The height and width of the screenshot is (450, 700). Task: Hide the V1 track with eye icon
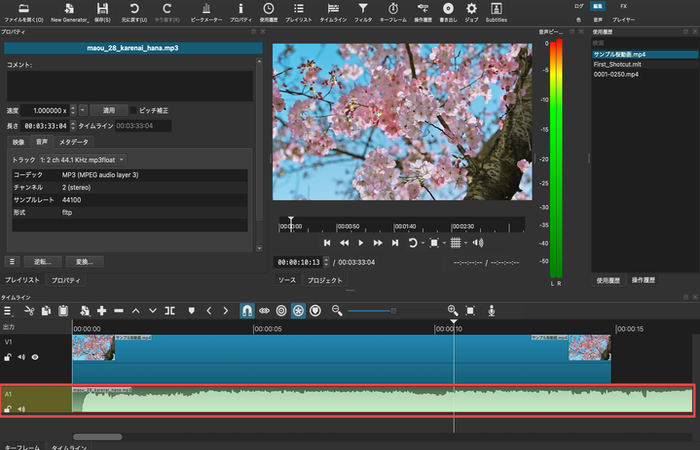click(35, 356)
